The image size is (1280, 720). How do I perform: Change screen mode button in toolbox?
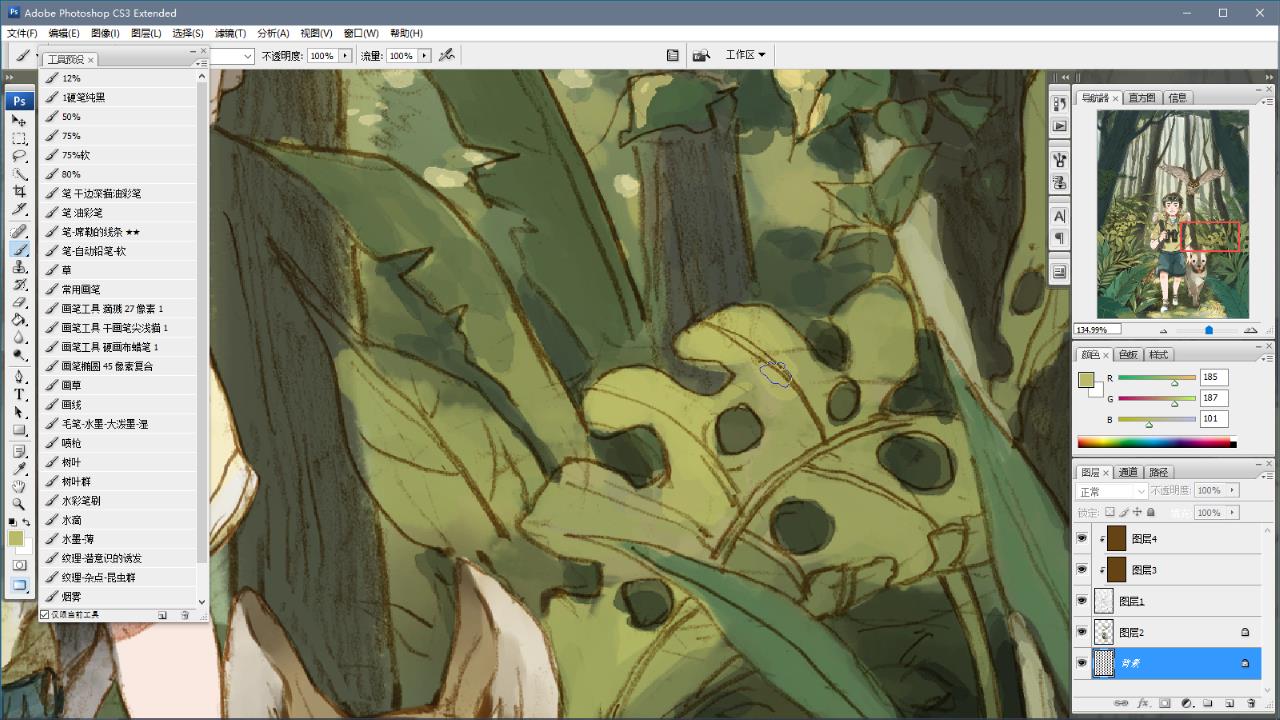coord(19,586)
